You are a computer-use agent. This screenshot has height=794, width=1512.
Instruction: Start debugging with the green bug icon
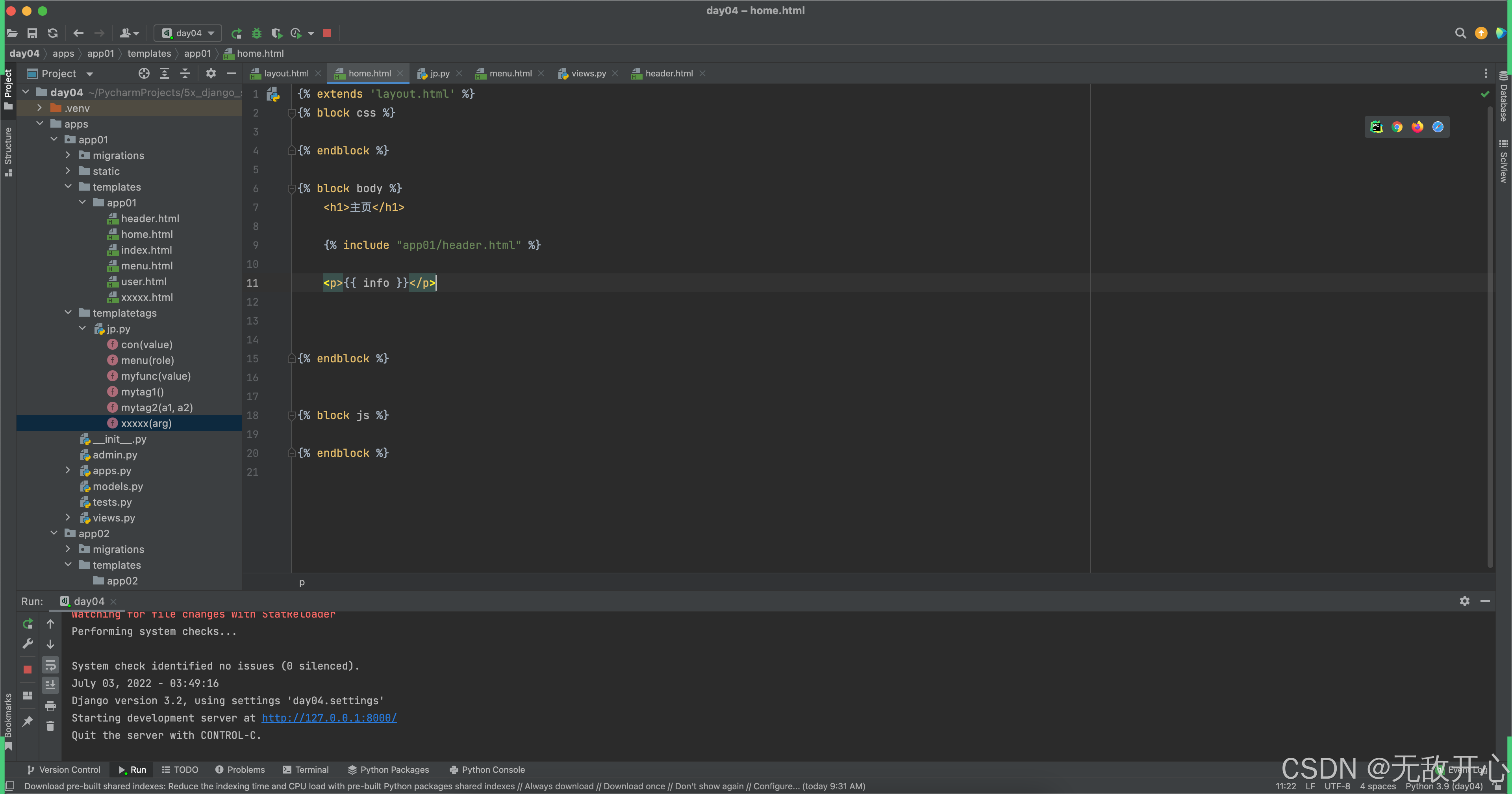tap(256, 33)
